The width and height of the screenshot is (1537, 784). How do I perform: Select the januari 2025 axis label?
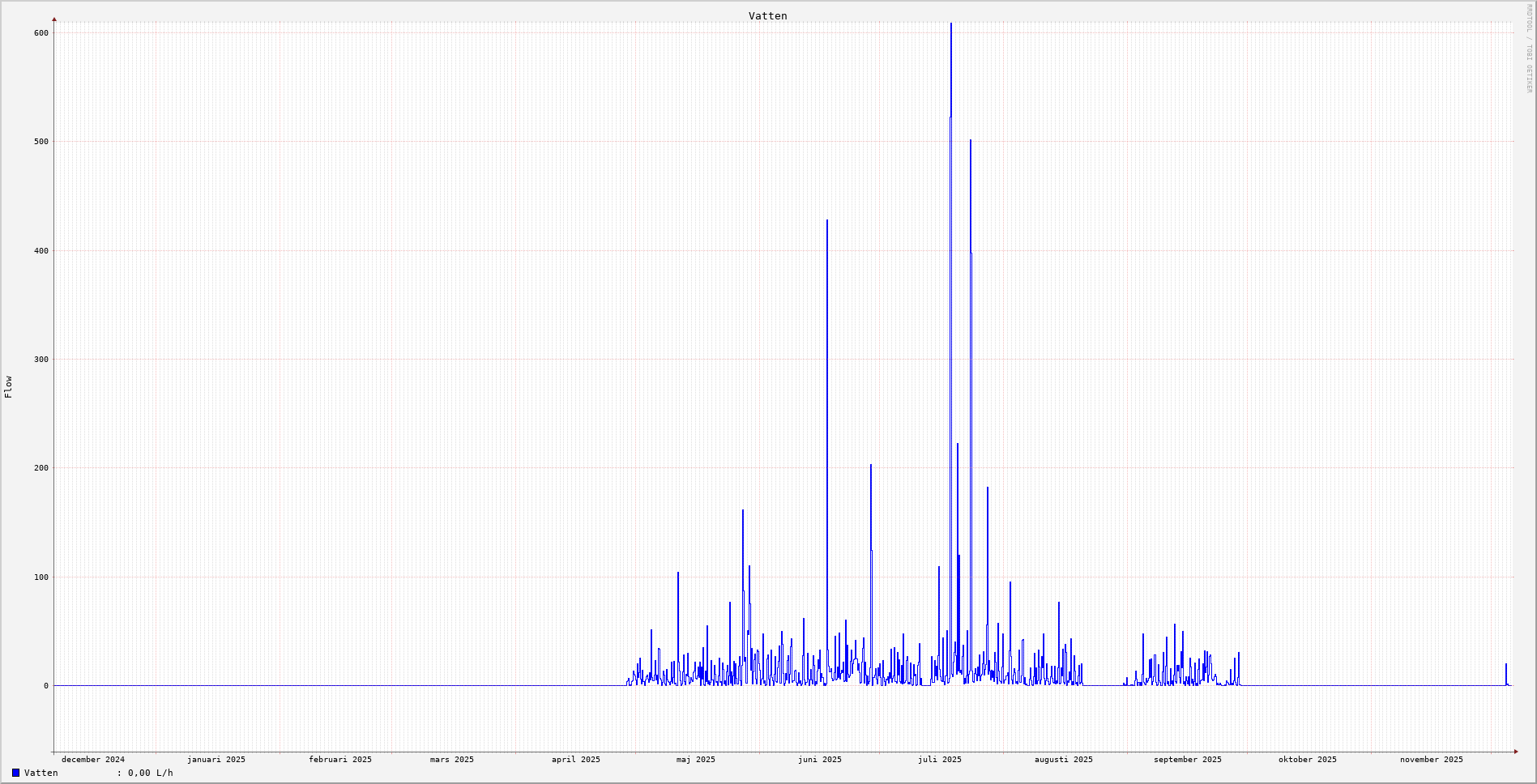pyautogui.click(x=216, y=760)
